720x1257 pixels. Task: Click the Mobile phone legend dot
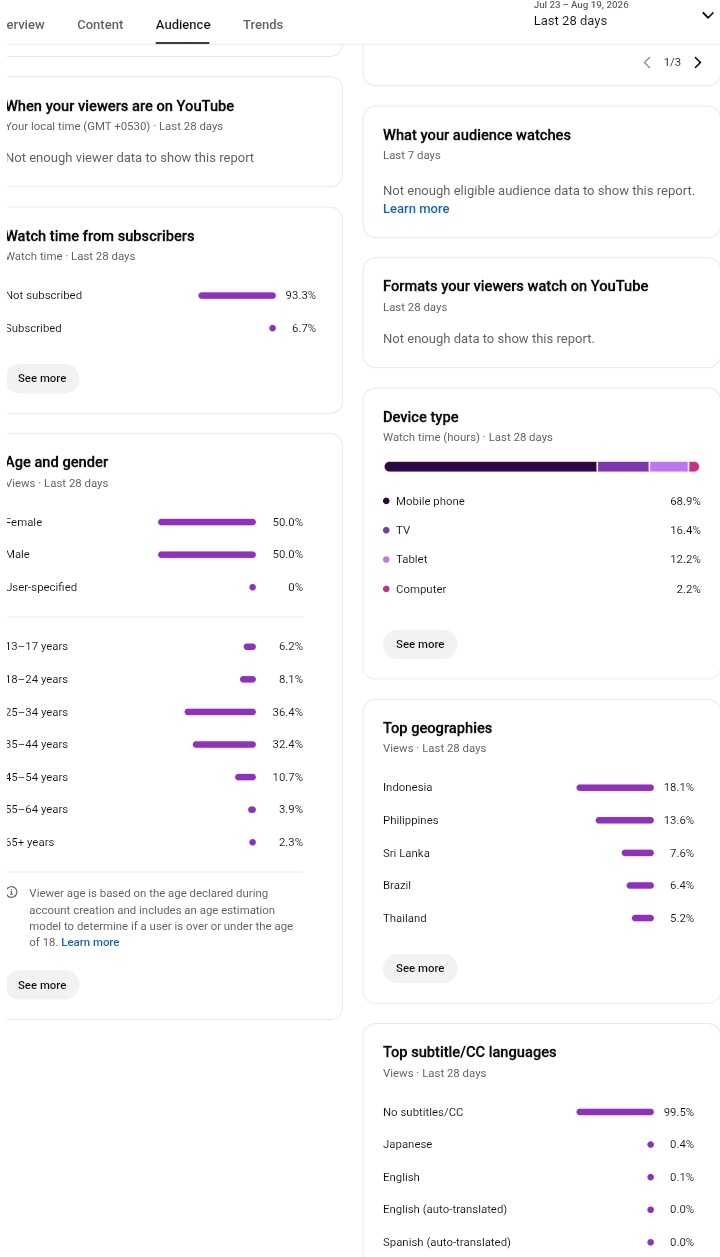(386, 501)
